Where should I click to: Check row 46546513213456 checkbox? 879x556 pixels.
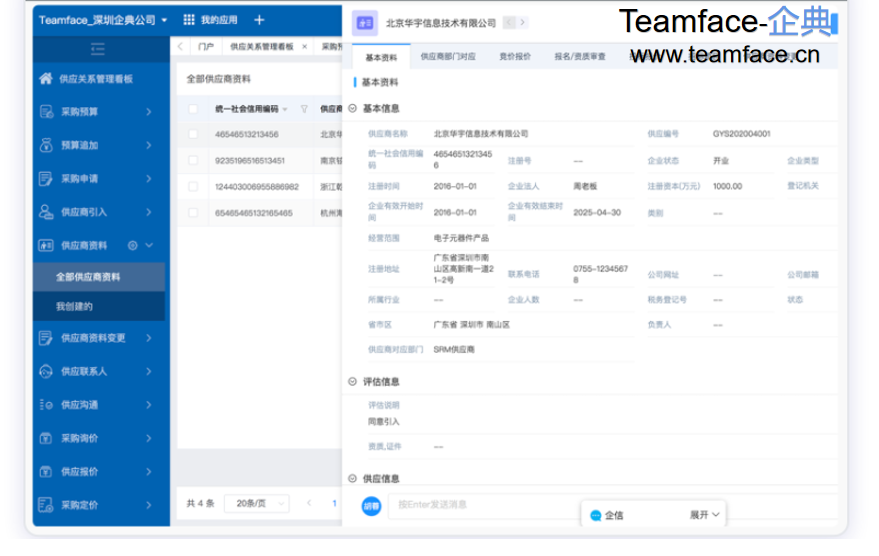pos(193,134)
